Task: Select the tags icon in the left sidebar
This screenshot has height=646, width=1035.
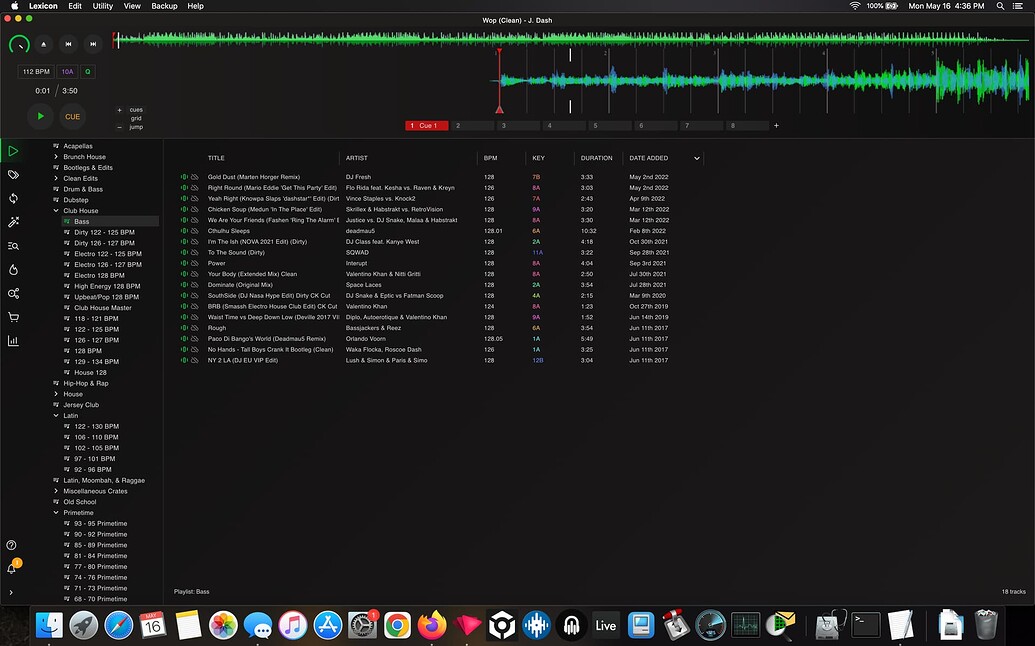Action: 13,173
